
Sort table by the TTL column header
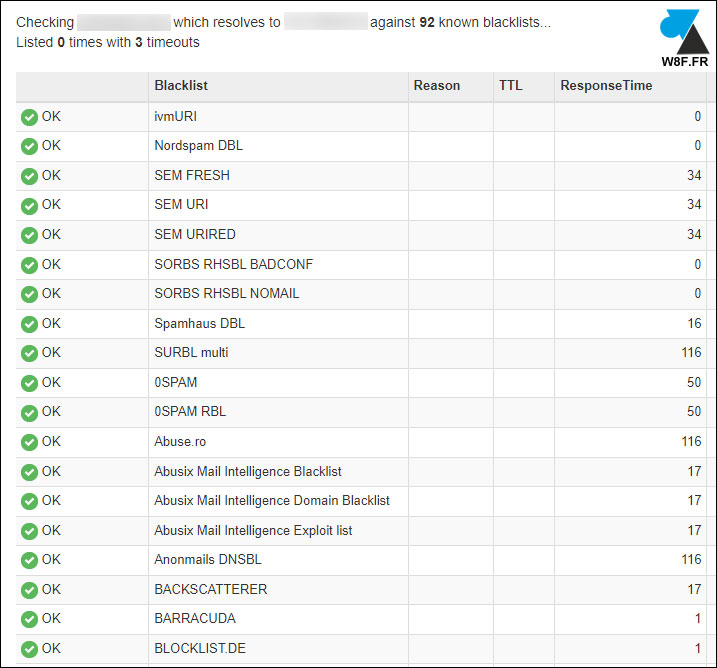510,86
